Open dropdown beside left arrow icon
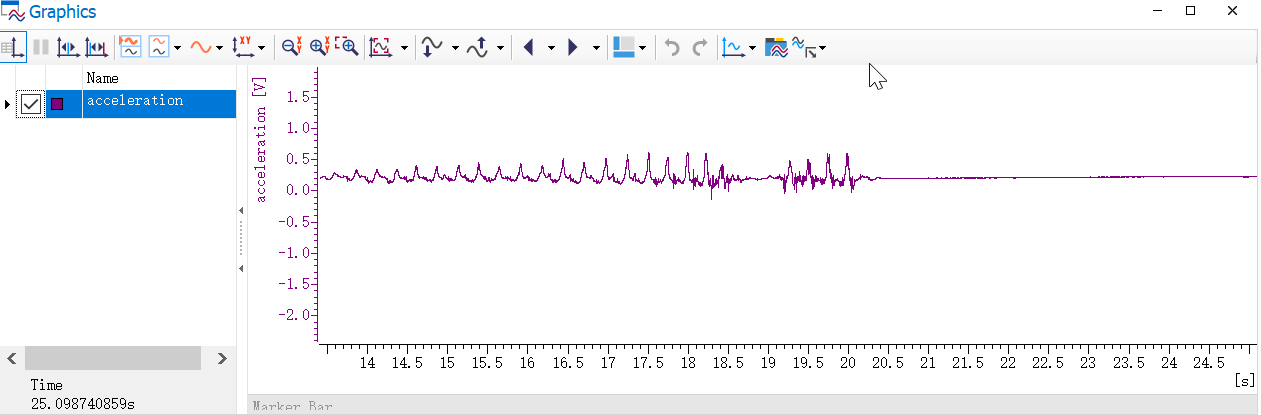Image resolution: width=1261 pixels, height=415 pixels. (551, 47)
